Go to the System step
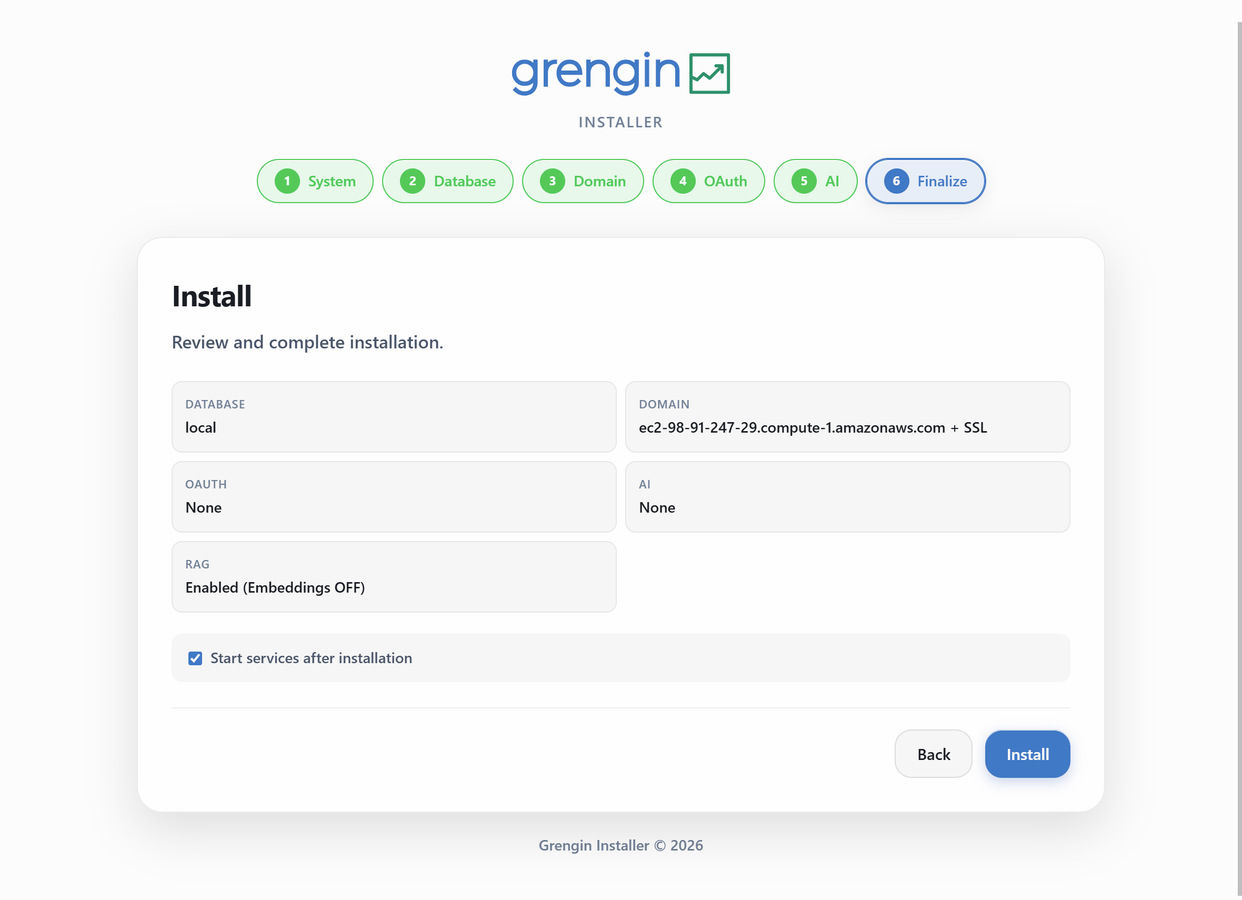The image size is (1242, 900). 315,181
